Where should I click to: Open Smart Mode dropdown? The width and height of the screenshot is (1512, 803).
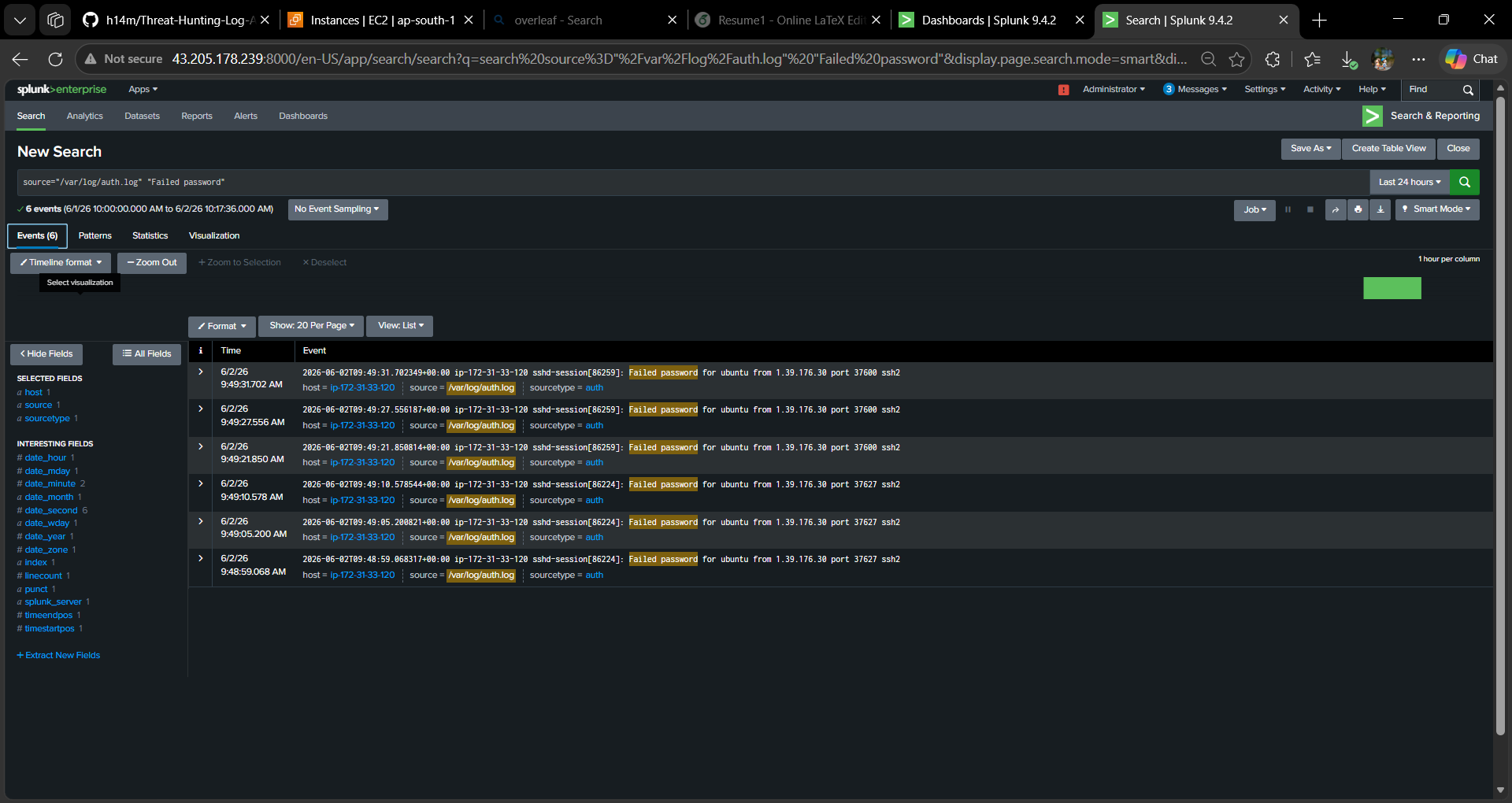pyautogui.click(x=1437, y=209)
